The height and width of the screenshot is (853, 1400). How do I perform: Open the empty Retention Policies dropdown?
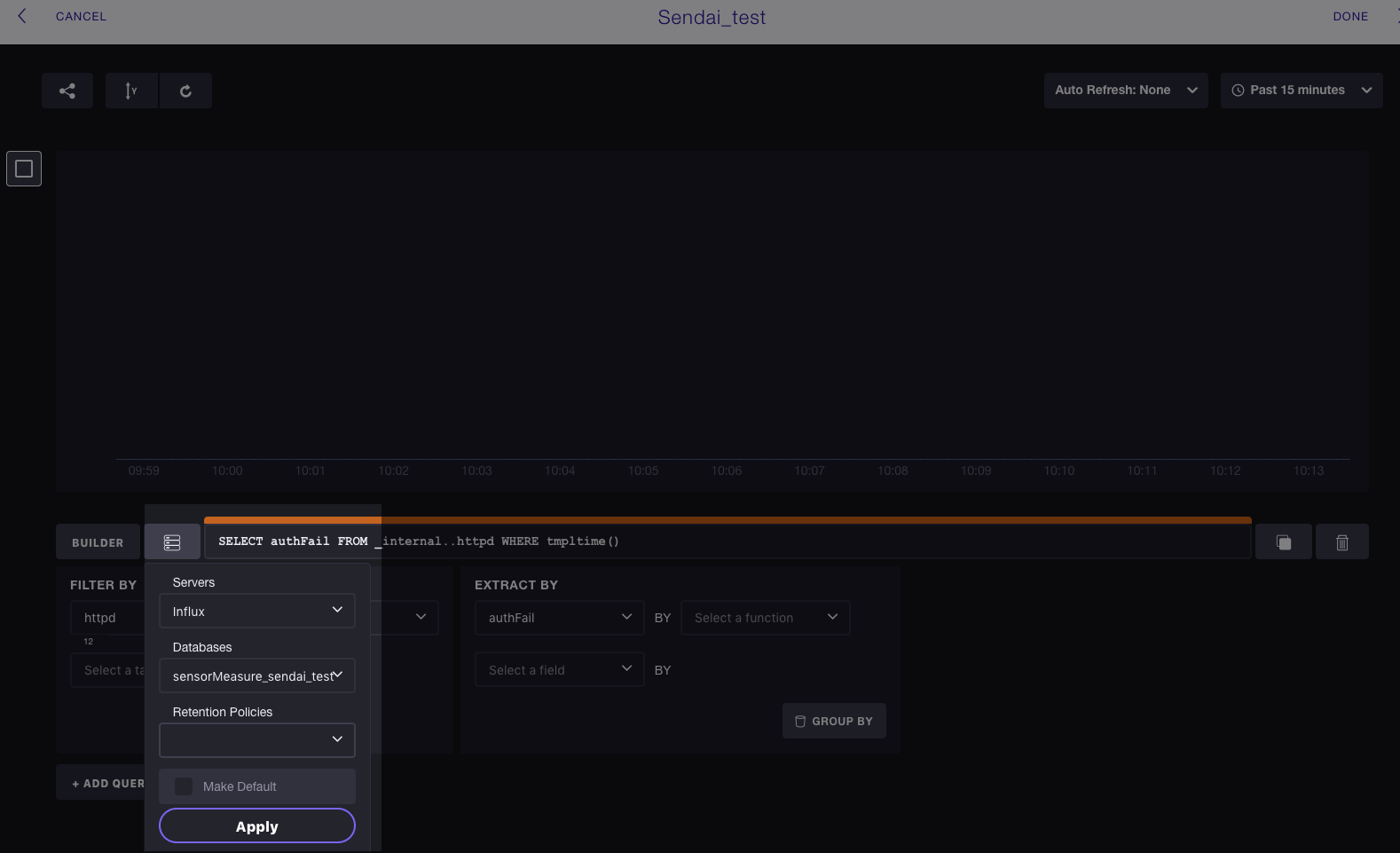[x=257, y=740]
